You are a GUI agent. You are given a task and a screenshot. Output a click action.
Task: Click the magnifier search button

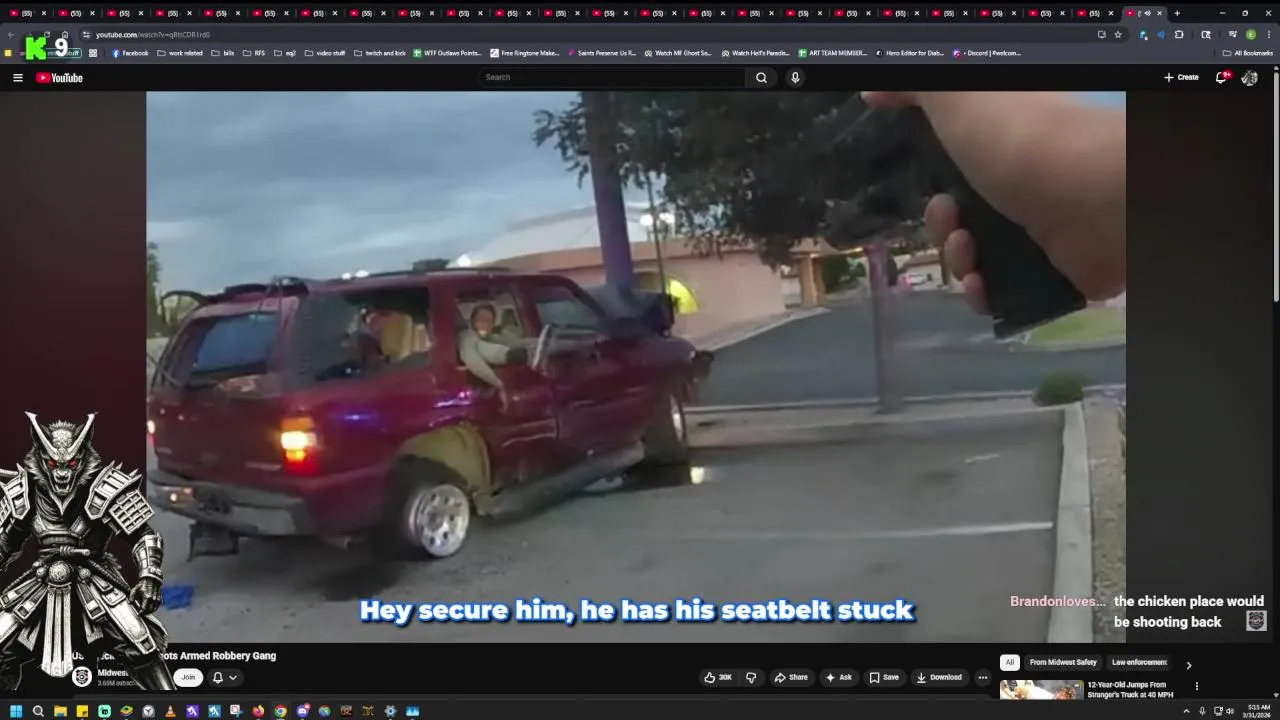[761, 77]
